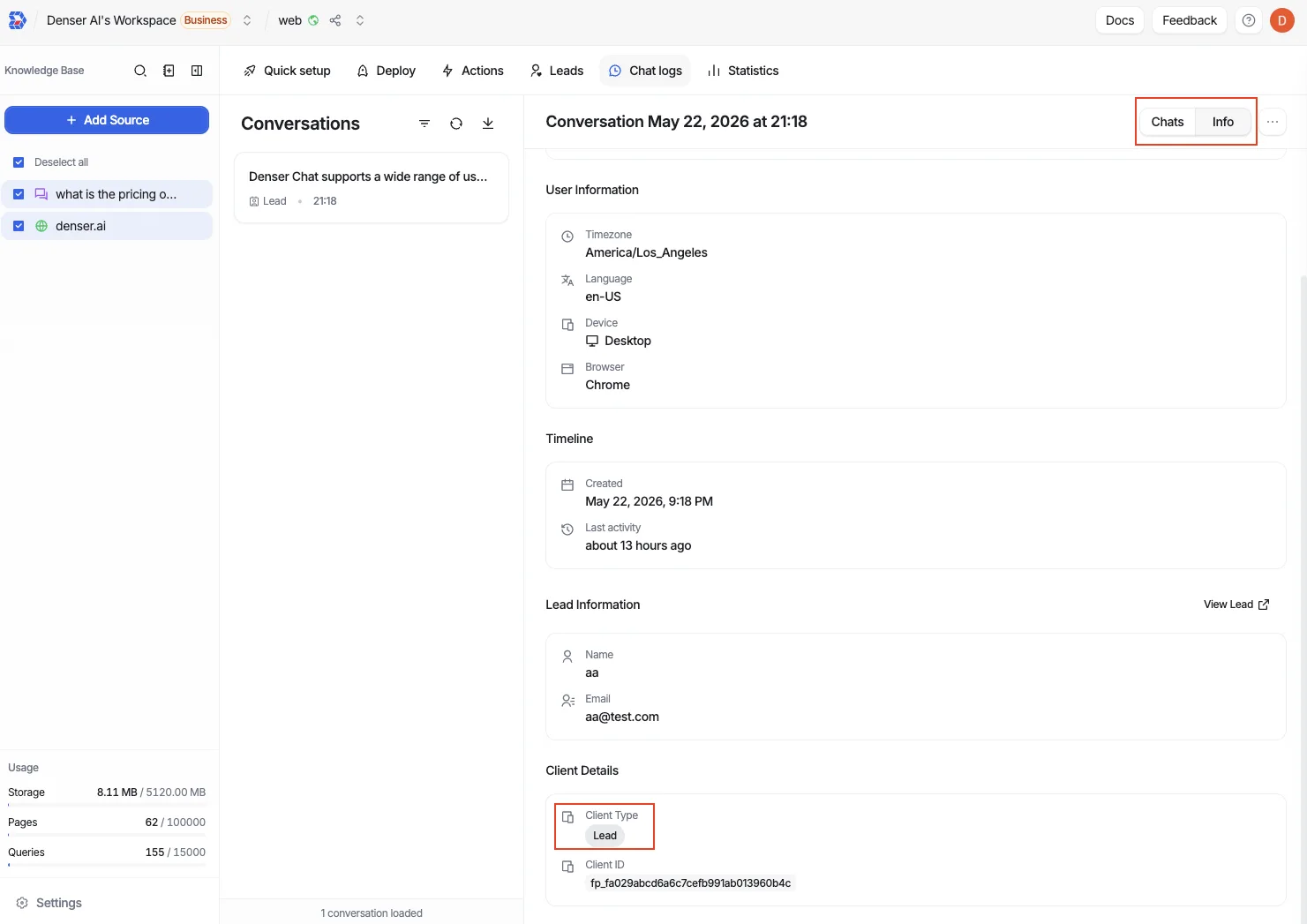Click the Name person icon
This screenshot has height=924, width=1307.
point(567,657)
